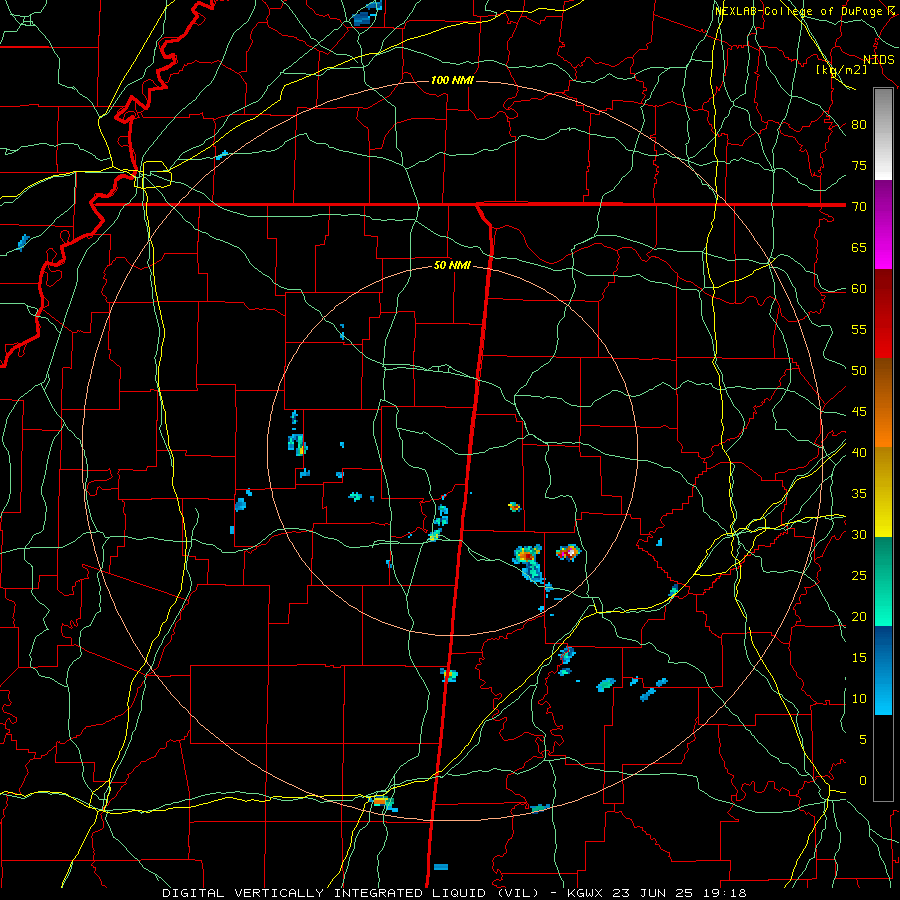Click the scale value 20
900x900 pixels.
[859, 616]
